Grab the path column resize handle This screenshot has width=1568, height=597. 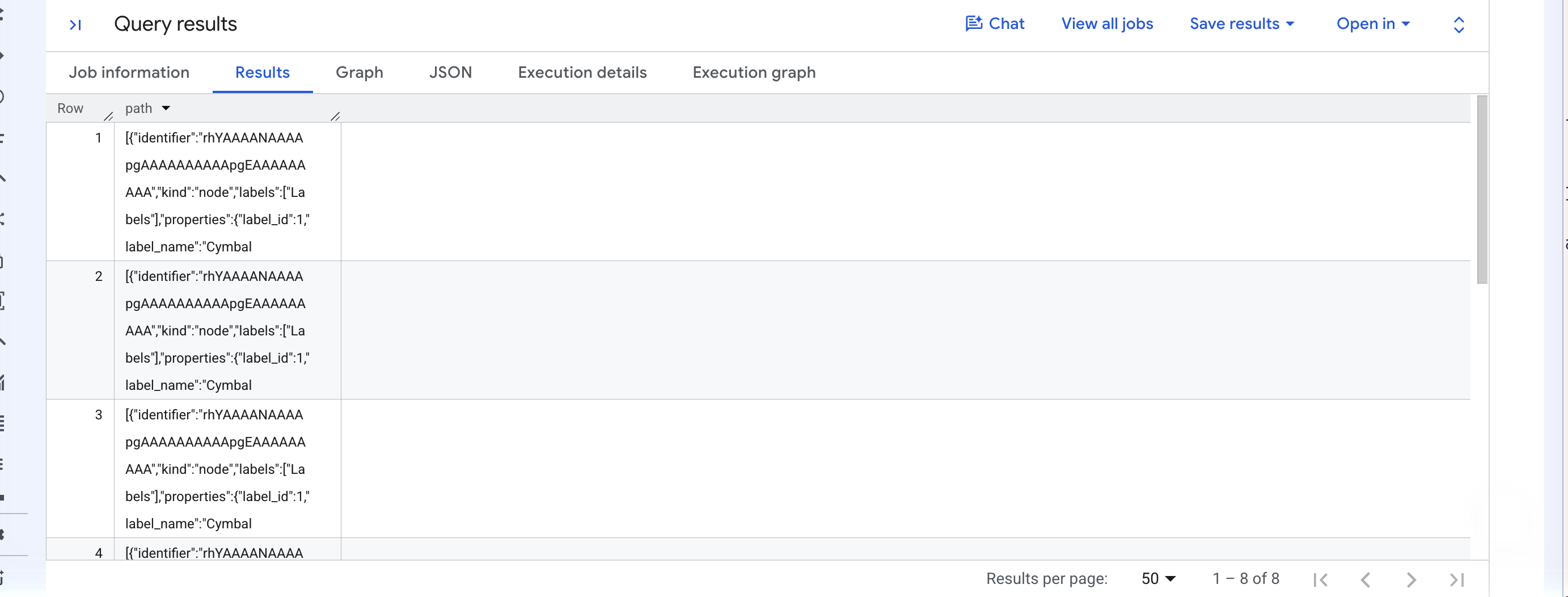coord(335,115)
